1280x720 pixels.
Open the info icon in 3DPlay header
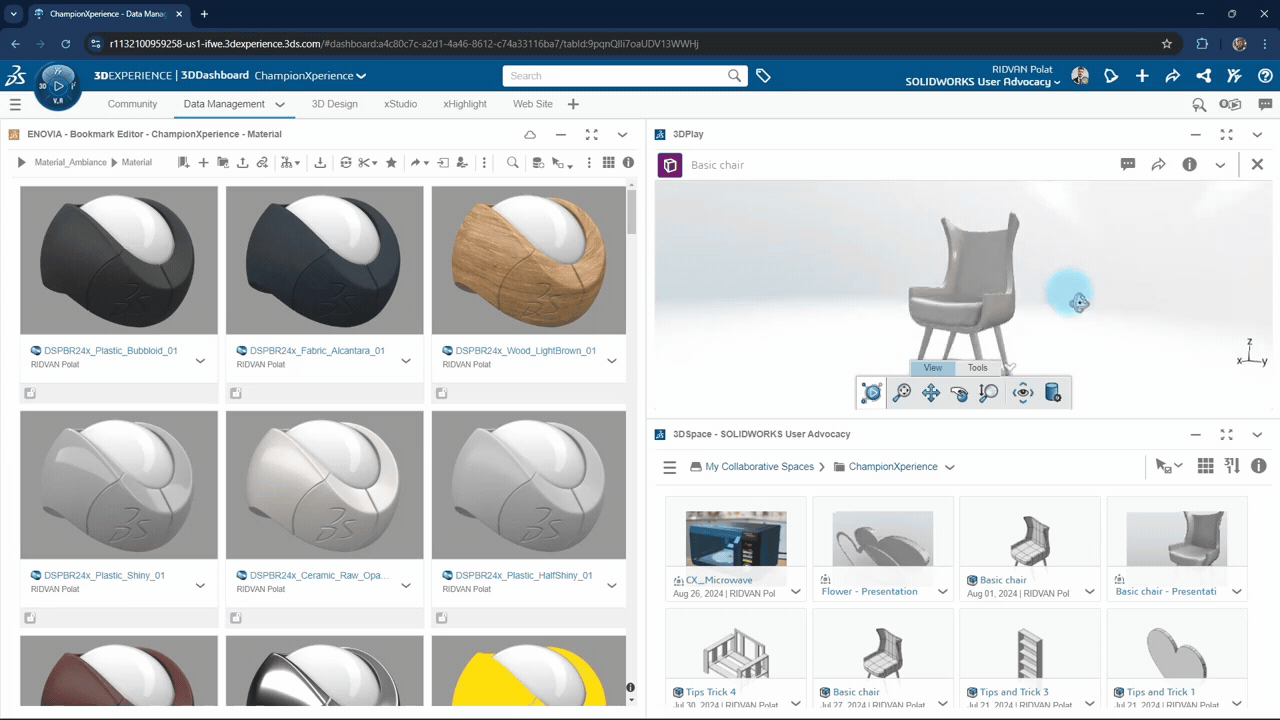(x=1189, y=164)
